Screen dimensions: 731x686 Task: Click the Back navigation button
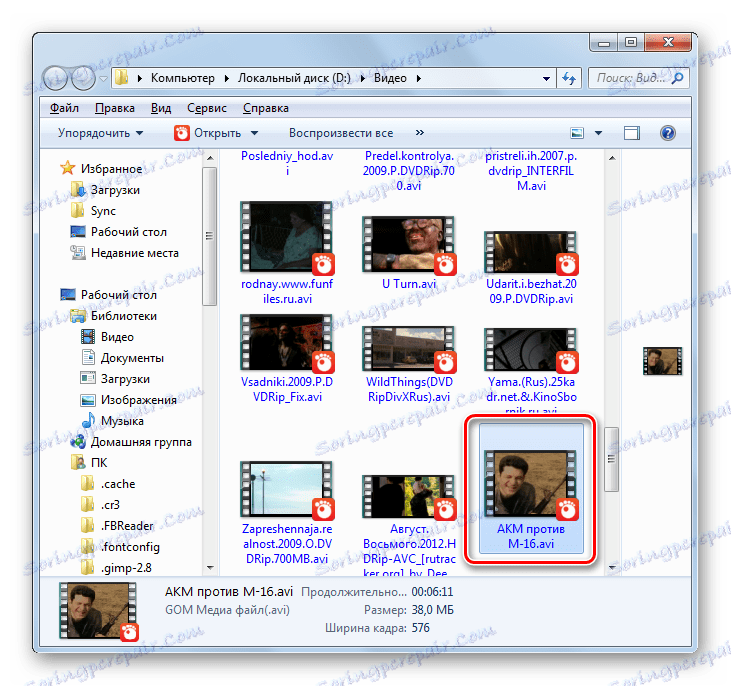point(55,78)
